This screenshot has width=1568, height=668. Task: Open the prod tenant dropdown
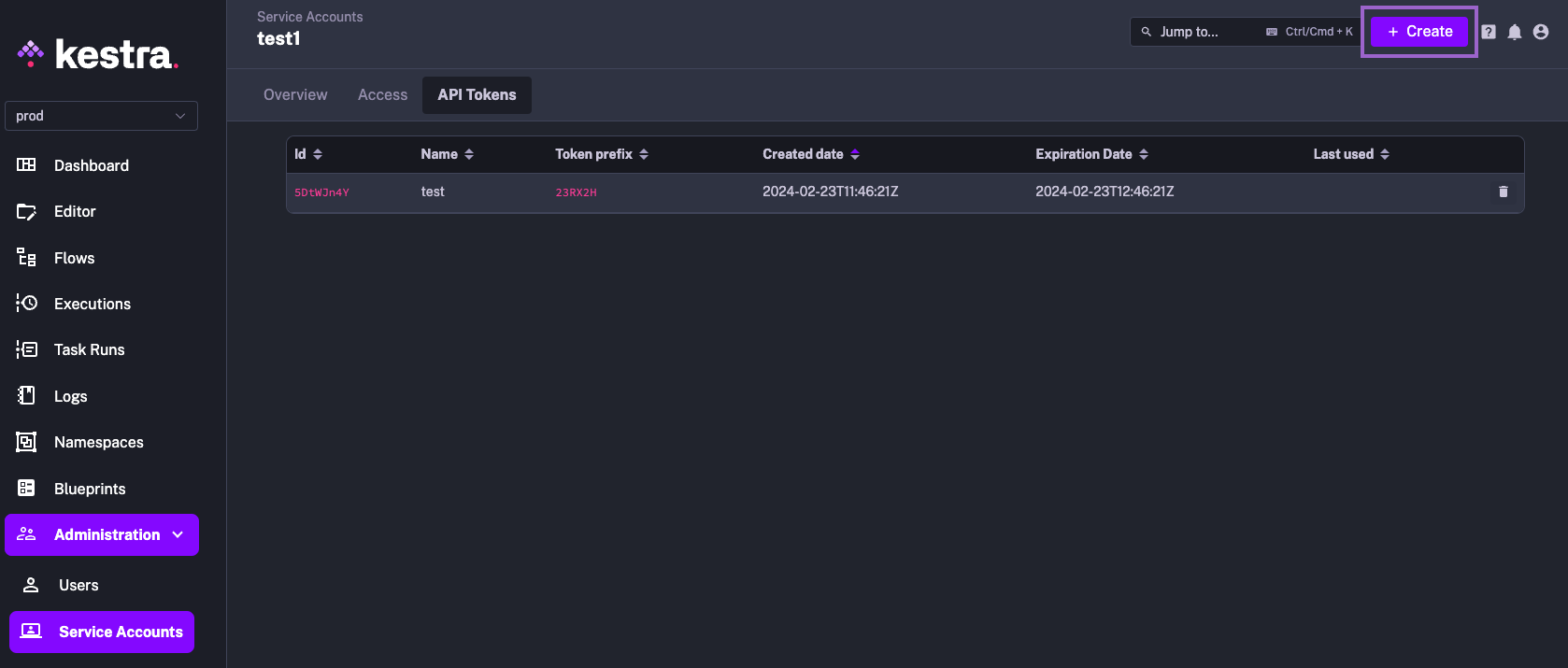101,116
